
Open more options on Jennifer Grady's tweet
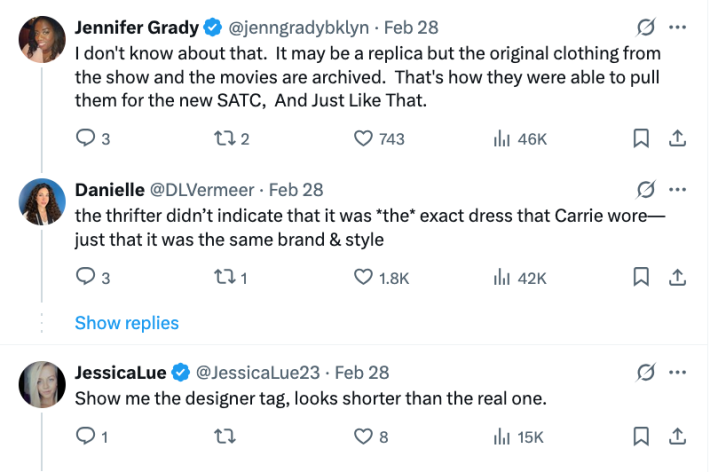(678, 27)
